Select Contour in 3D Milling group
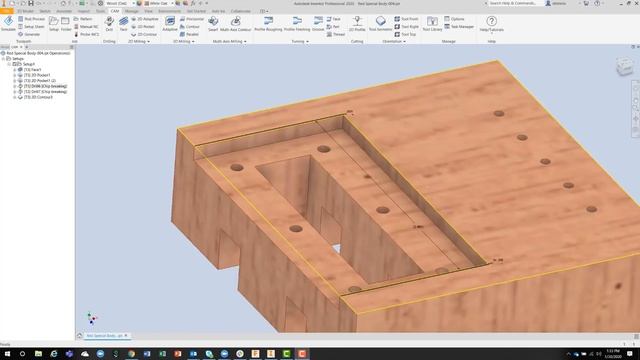640x360 pixels. [190, 27]
